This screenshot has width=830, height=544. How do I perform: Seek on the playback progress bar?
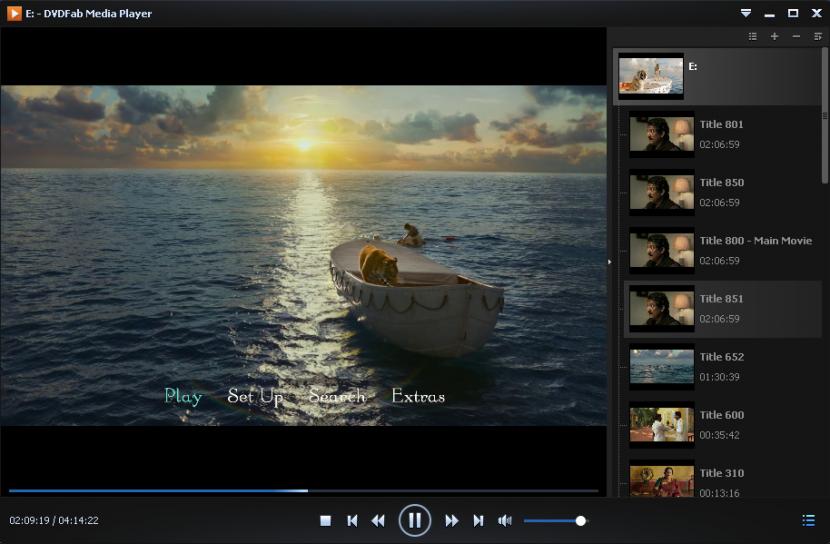coord(303,491)
